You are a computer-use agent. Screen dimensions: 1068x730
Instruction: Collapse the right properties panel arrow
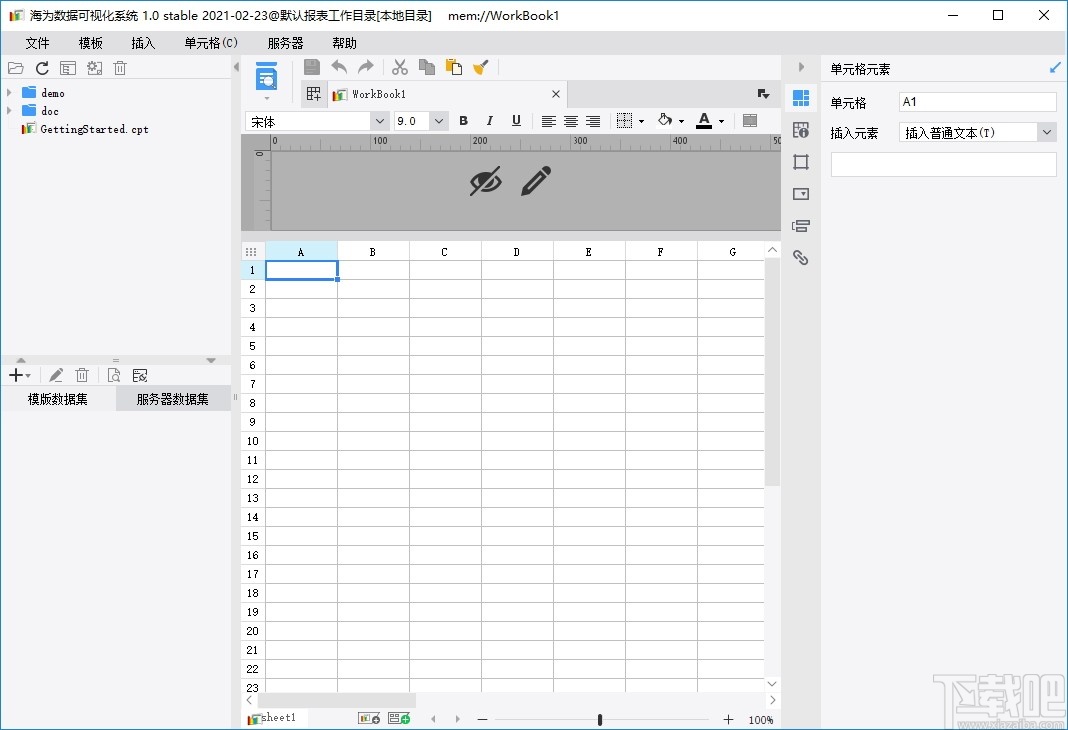coord(801,67)
